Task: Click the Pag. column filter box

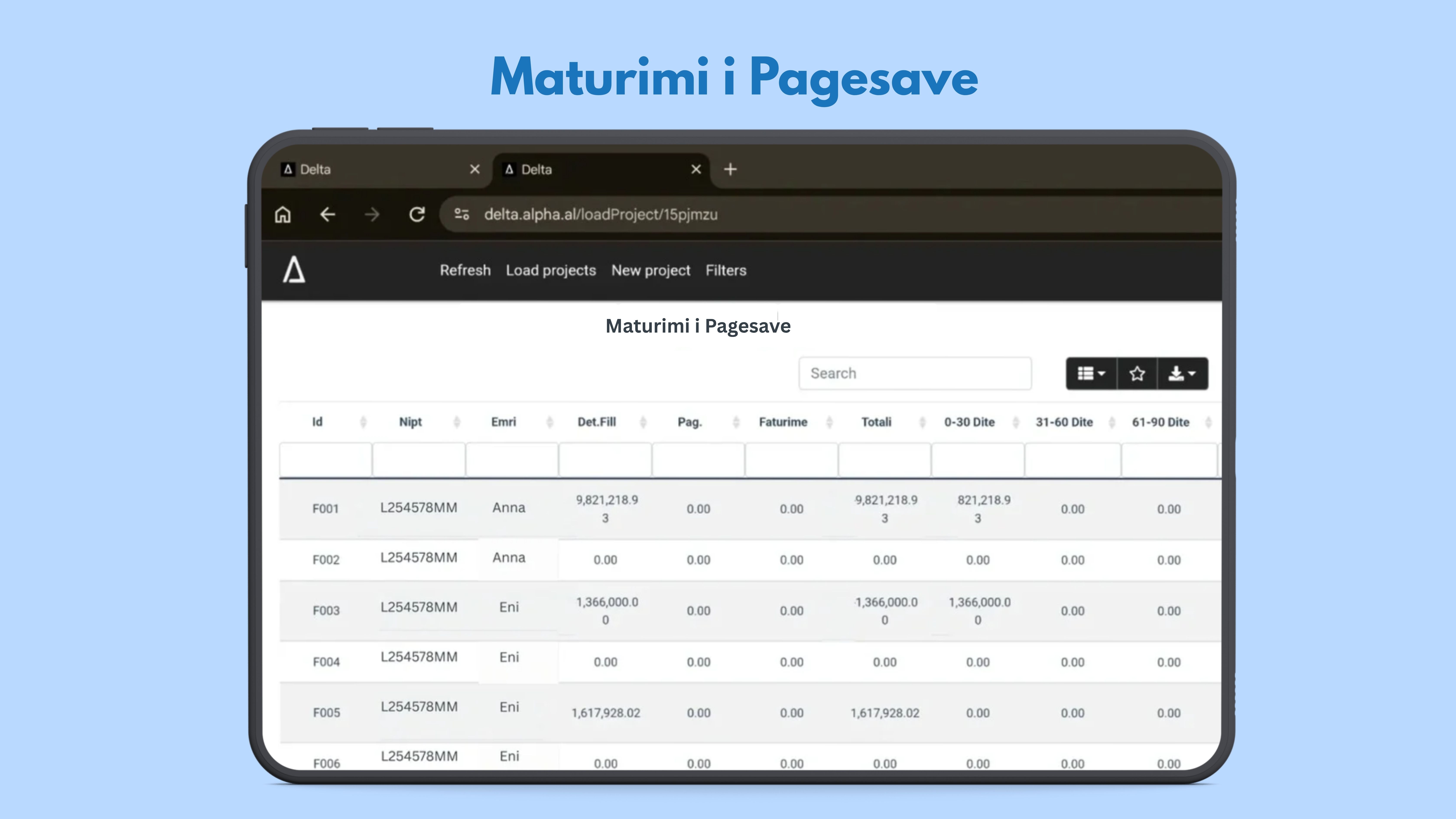Action: (x=699, y=460)
